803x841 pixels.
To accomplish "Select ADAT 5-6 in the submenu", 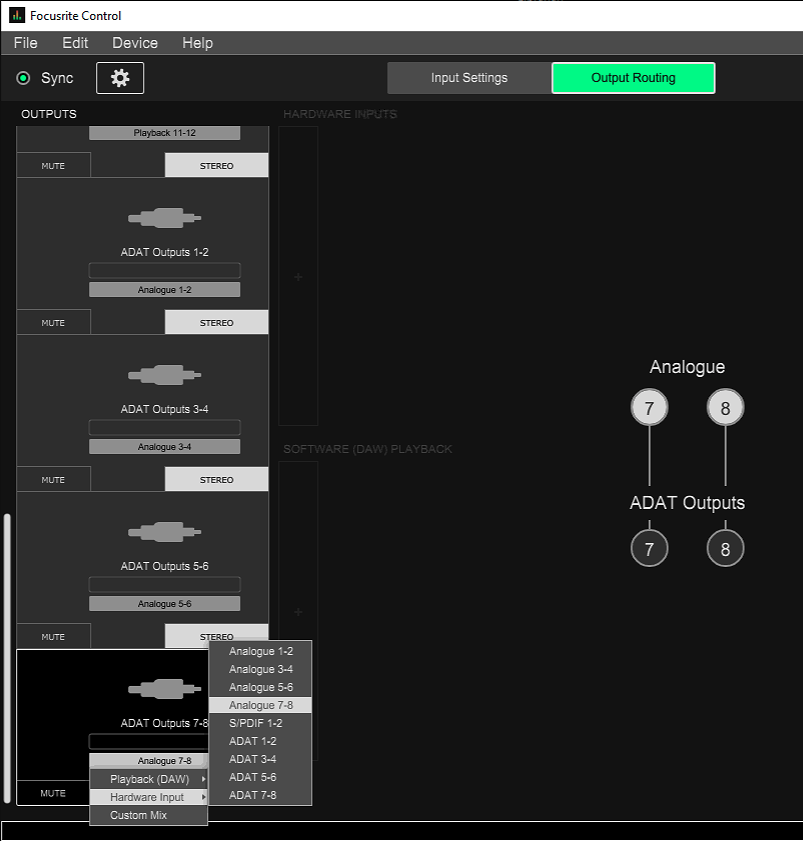I will [x=260, y=777].
